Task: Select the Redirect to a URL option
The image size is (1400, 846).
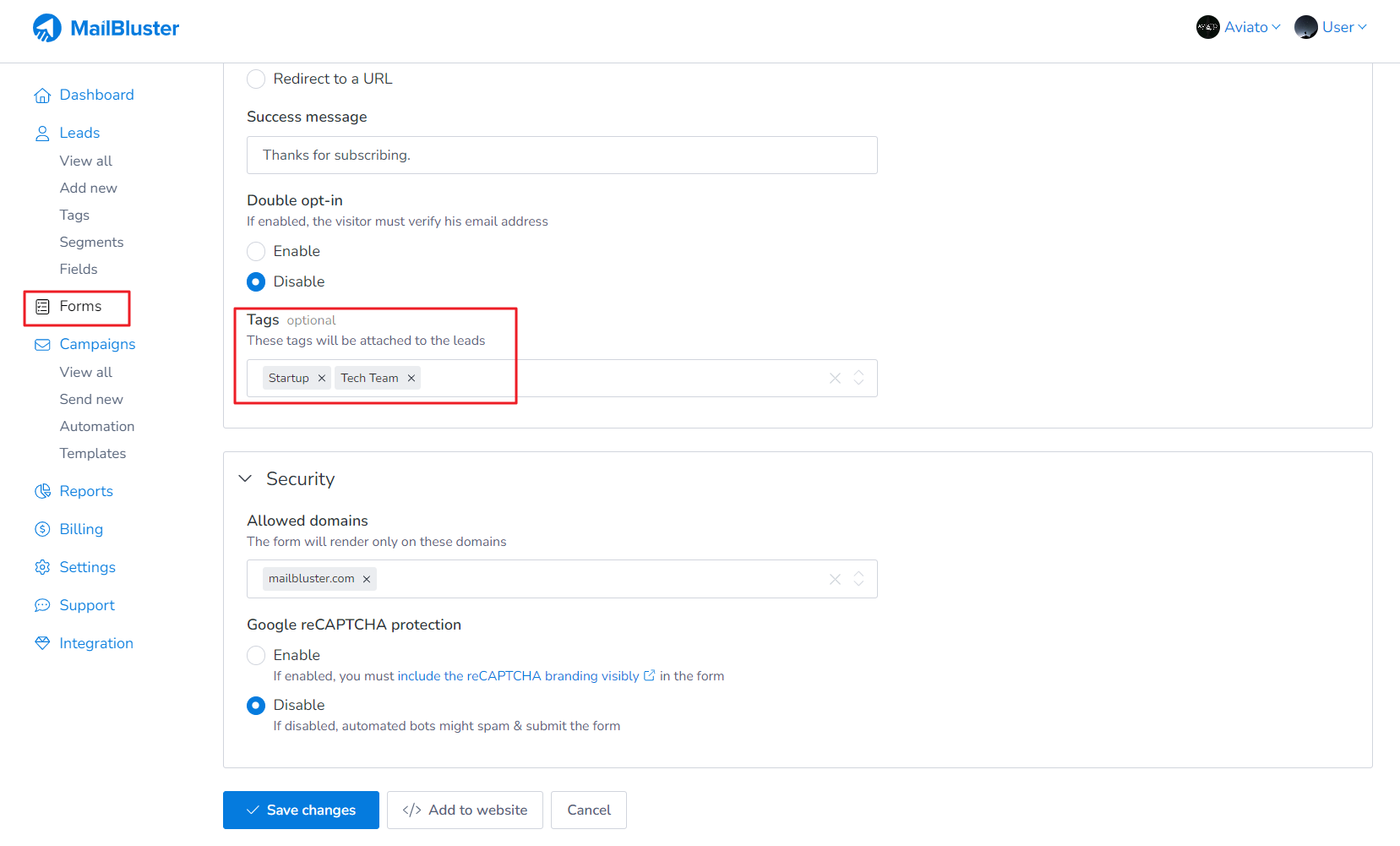Action: [256, 79]
